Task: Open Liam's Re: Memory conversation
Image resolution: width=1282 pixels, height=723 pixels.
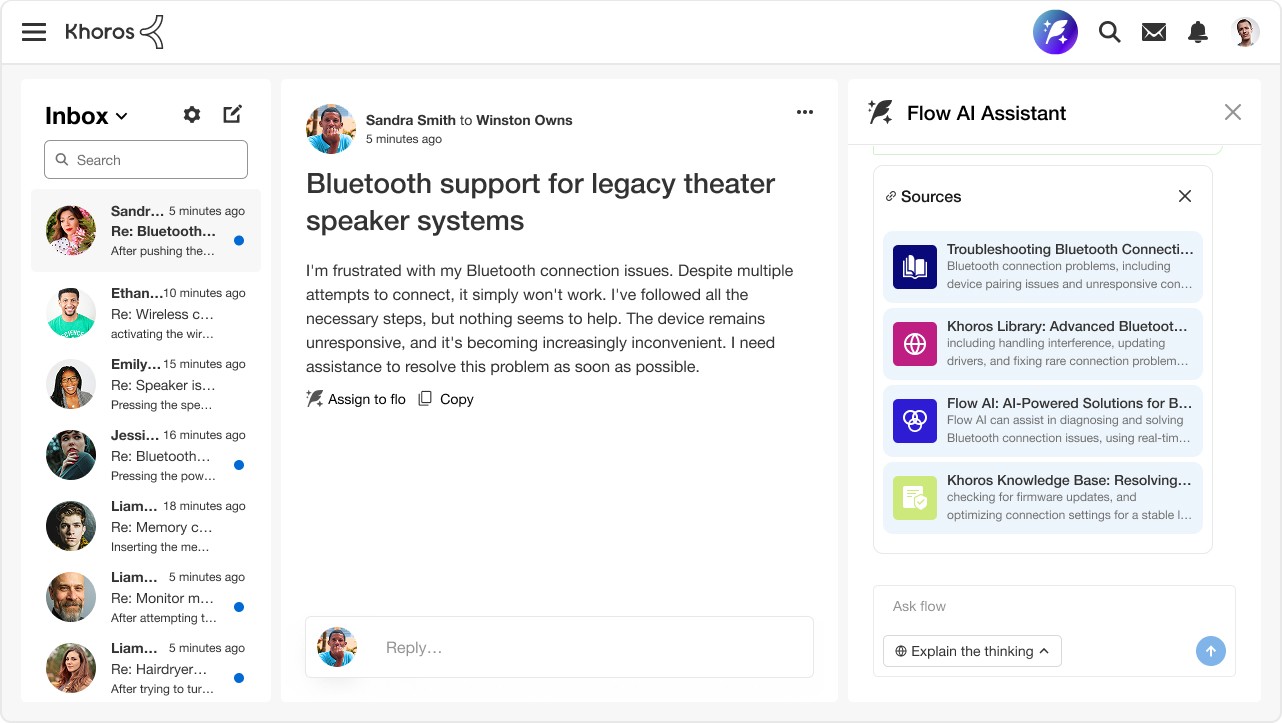Action: (146, 526)
